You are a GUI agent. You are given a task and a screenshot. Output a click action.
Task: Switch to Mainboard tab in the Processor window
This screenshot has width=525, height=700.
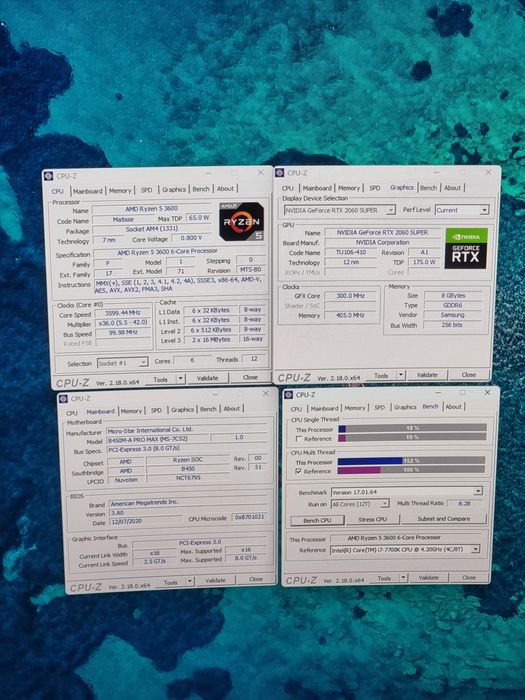(88, 191)
